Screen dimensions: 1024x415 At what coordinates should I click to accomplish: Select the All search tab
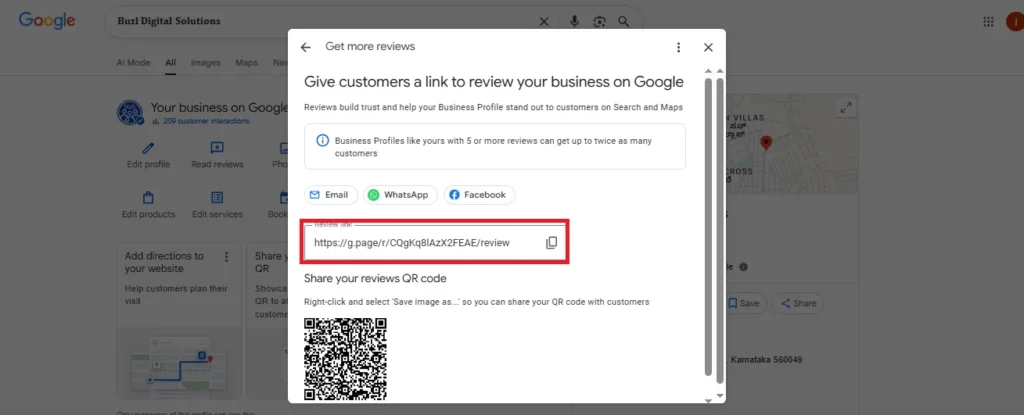170,63
